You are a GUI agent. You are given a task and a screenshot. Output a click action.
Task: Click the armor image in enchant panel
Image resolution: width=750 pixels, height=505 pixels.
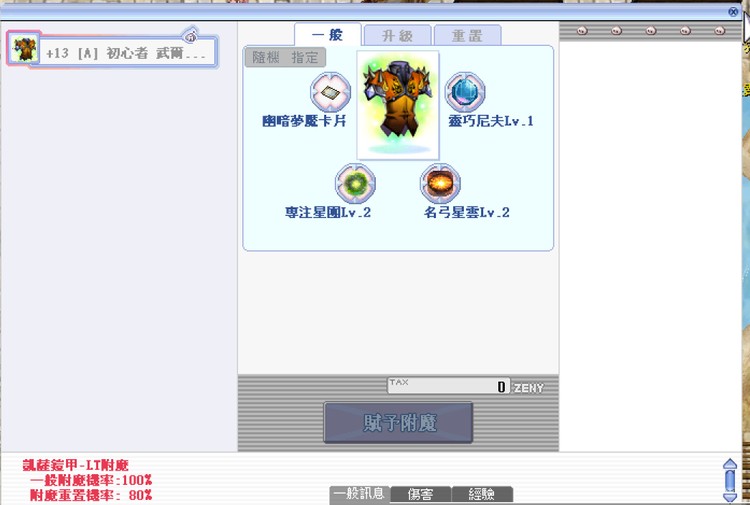(x=398, y=105)
